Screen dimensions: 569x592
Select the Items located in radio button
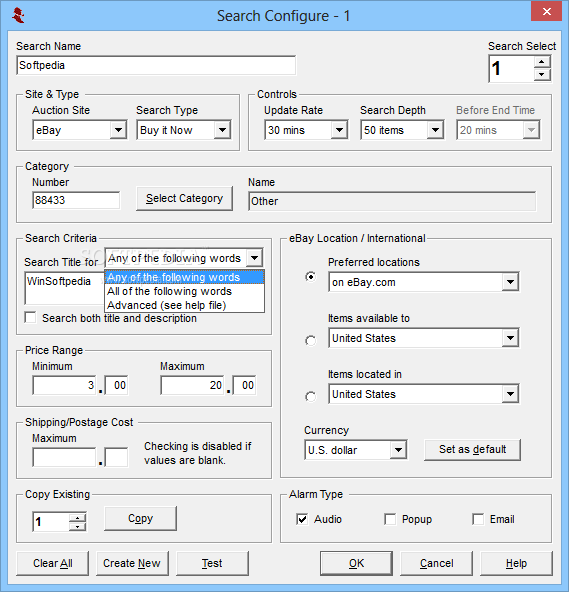310,396
